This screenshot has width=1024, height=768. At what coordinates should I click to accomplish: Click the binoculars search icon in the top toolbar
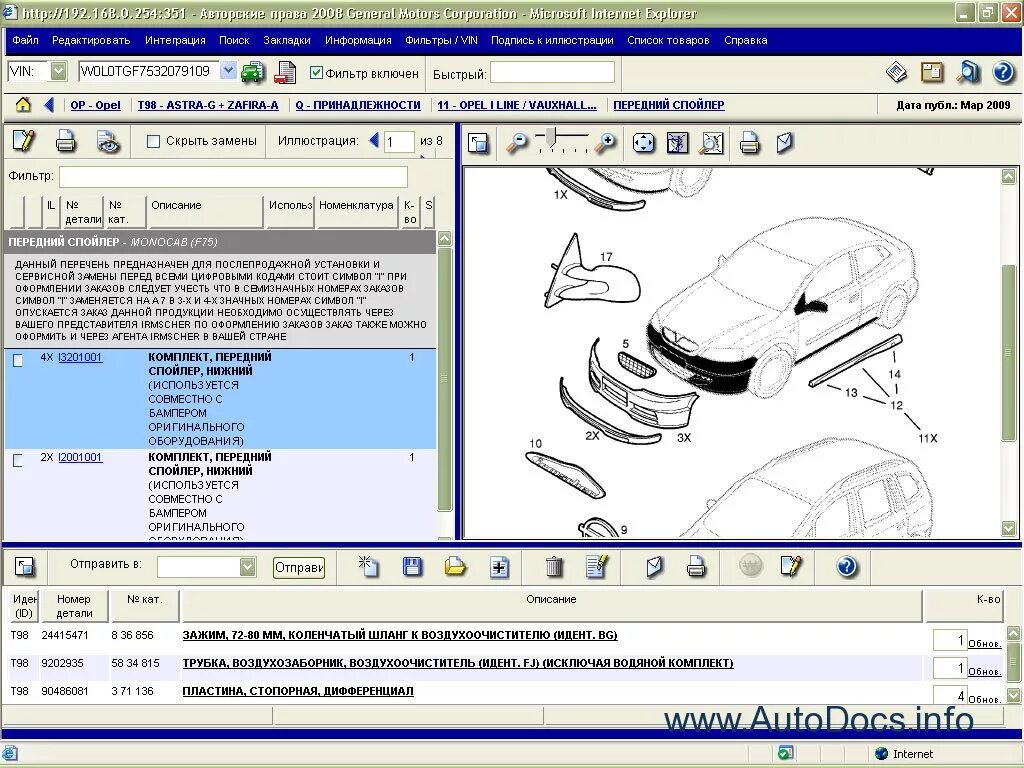pyautogui.click(x=968, y=72)
